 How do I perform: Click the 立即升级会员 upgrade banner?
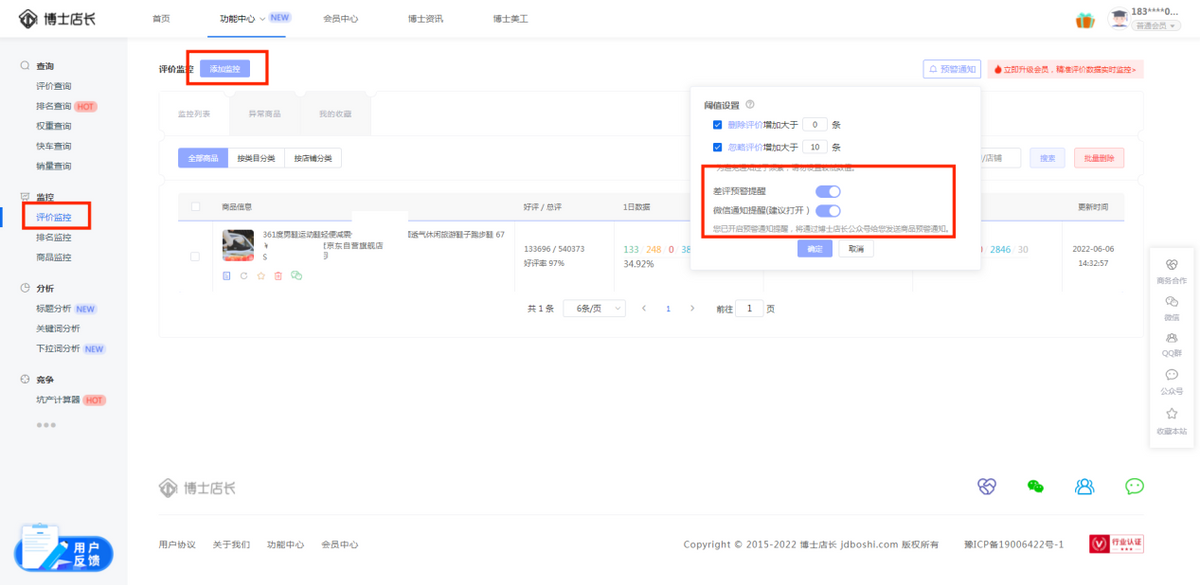click(1066, 69)
